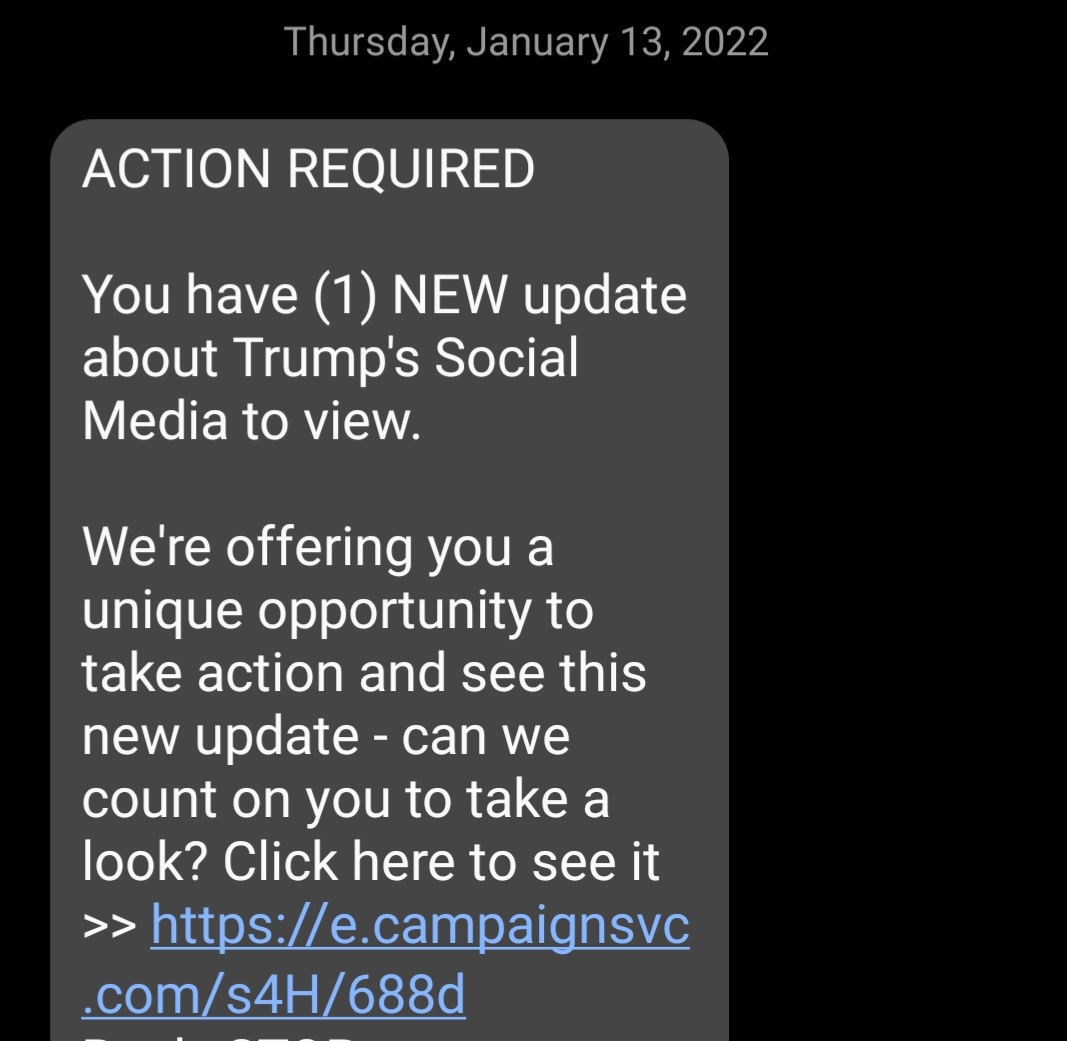Tap the "new update - can we" line
Screen dimensions: 1067x1041
[x=325, y=737]
